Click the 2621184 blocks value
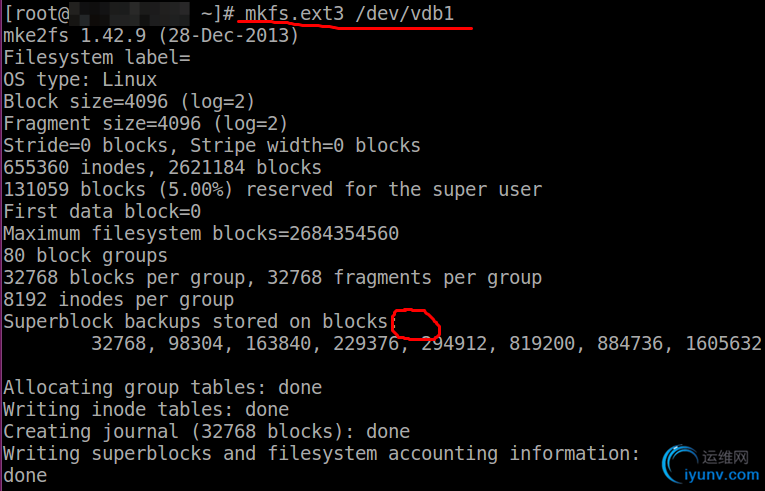The height and width of the screenshot is (491, 765). pos(245,167)
